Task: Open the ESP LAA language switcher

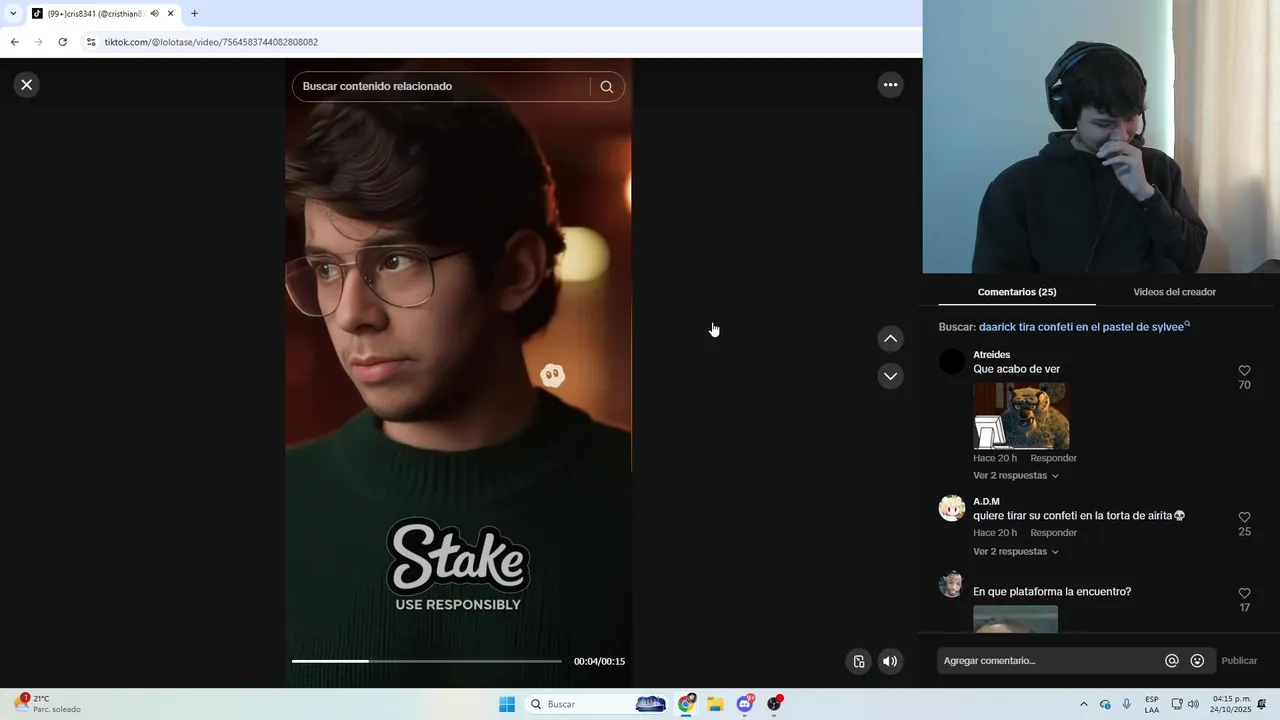Action: click(x=1152, y=704)
